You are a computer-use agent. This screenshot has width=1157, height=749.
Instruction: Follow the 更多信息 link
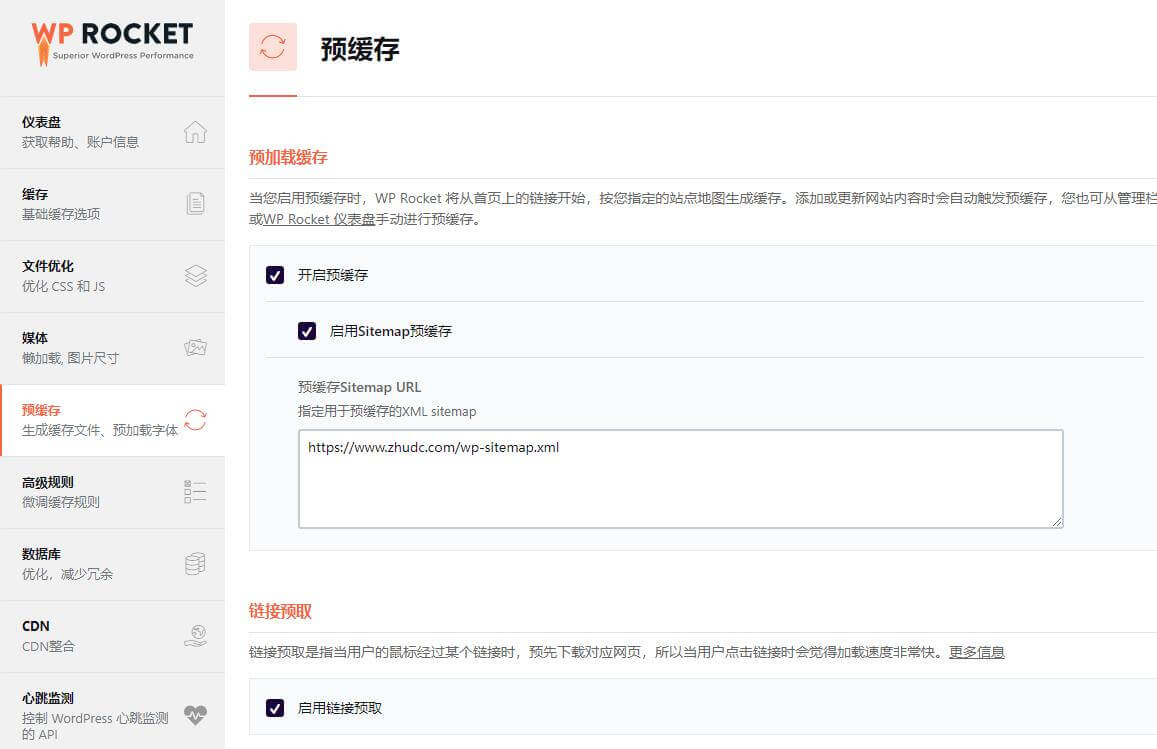pos(976,652)
